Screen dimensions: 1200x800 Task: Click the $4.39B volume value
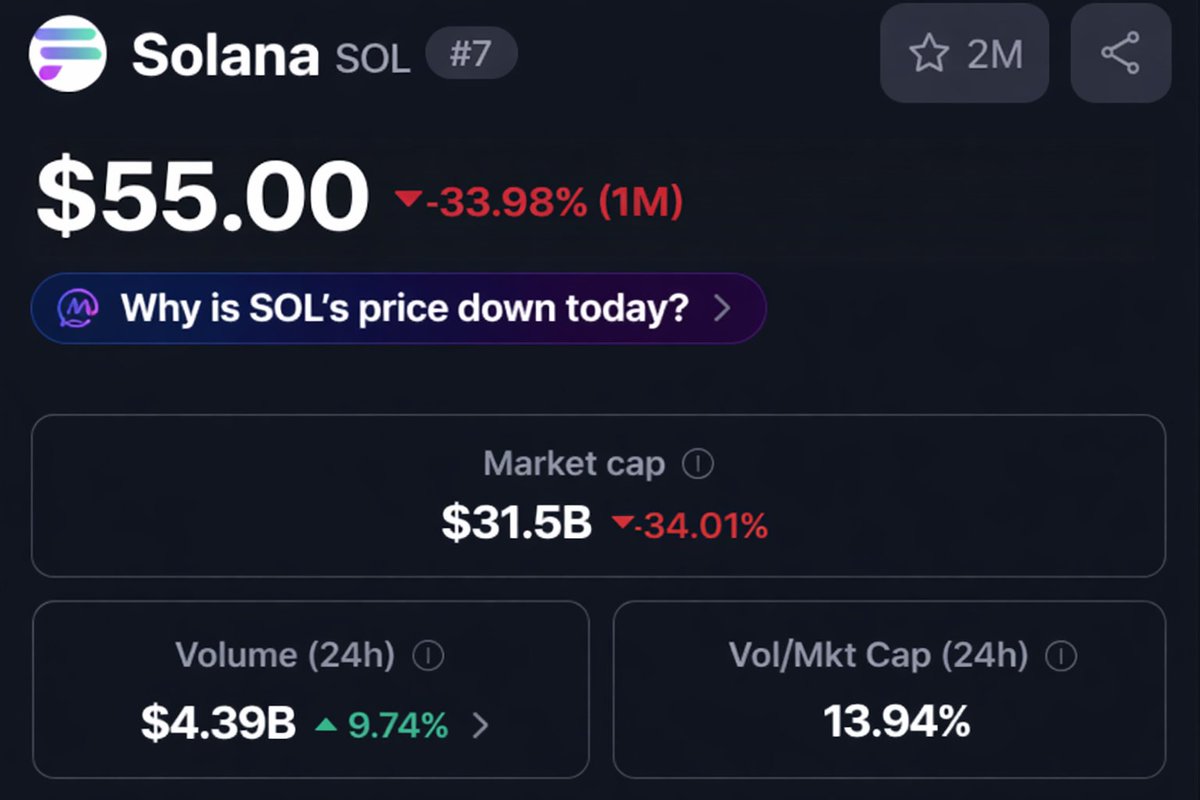click(218, 724)
